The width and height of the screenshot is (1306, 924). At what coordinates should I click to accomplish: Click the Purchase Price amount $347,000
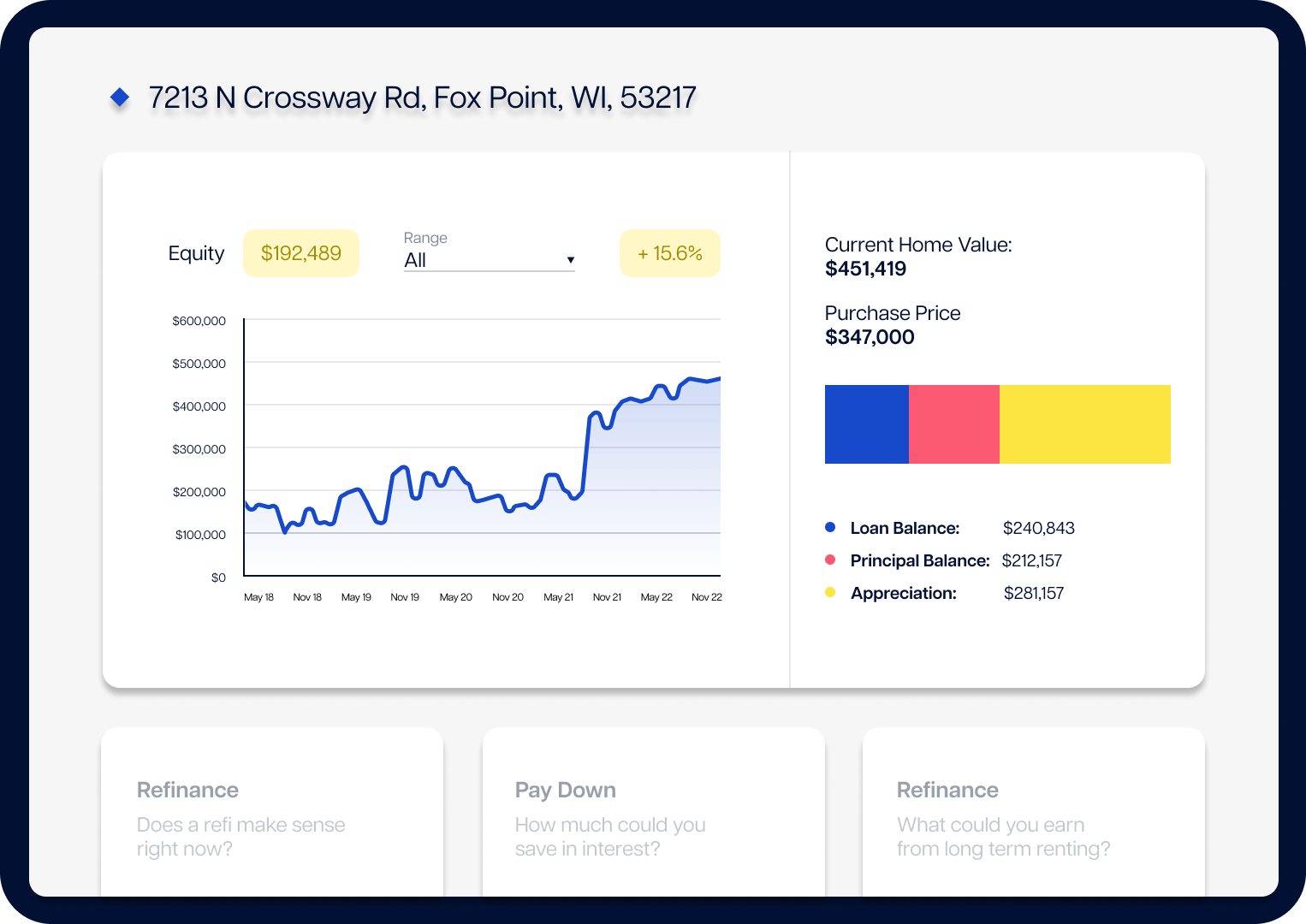pos(870,337)
